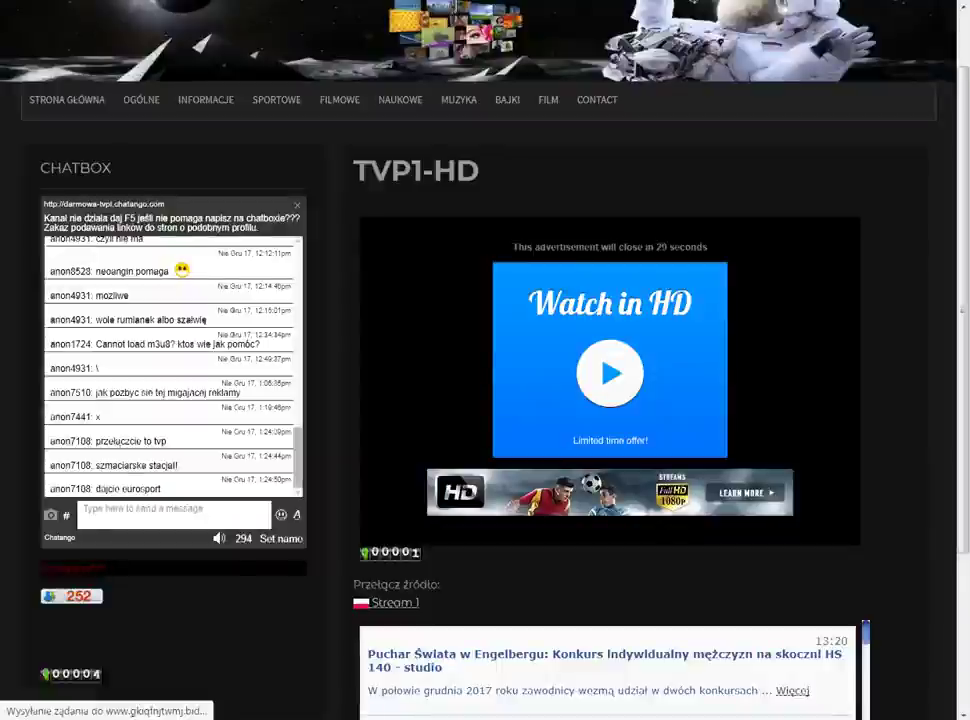Click the Polish flag icon next to Stream 1
The image size is (970, 720).
(x=361, y=603)
